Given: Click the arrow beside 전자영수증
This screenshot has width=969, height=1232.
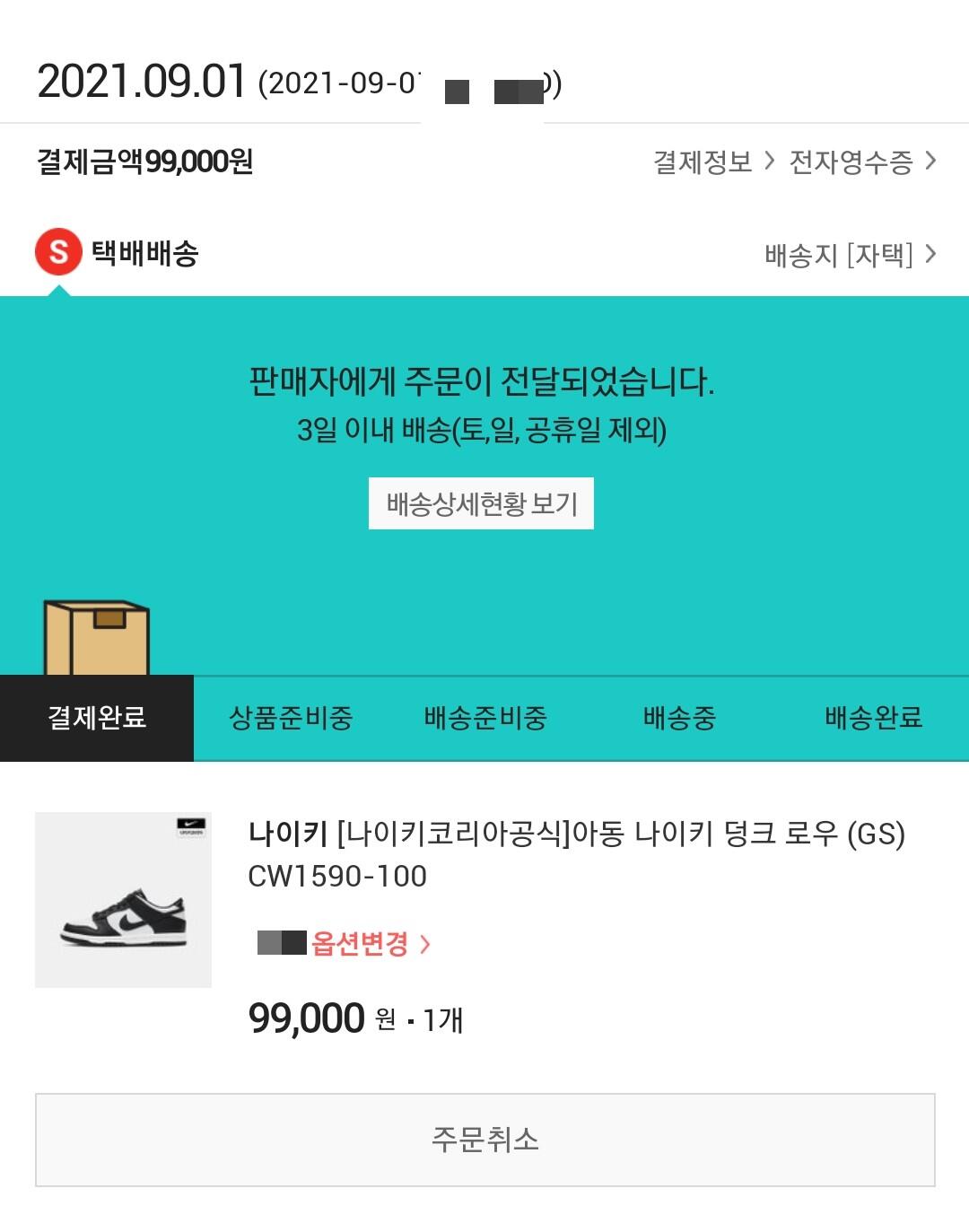Looking at the screenshot, I should [930, 161].
